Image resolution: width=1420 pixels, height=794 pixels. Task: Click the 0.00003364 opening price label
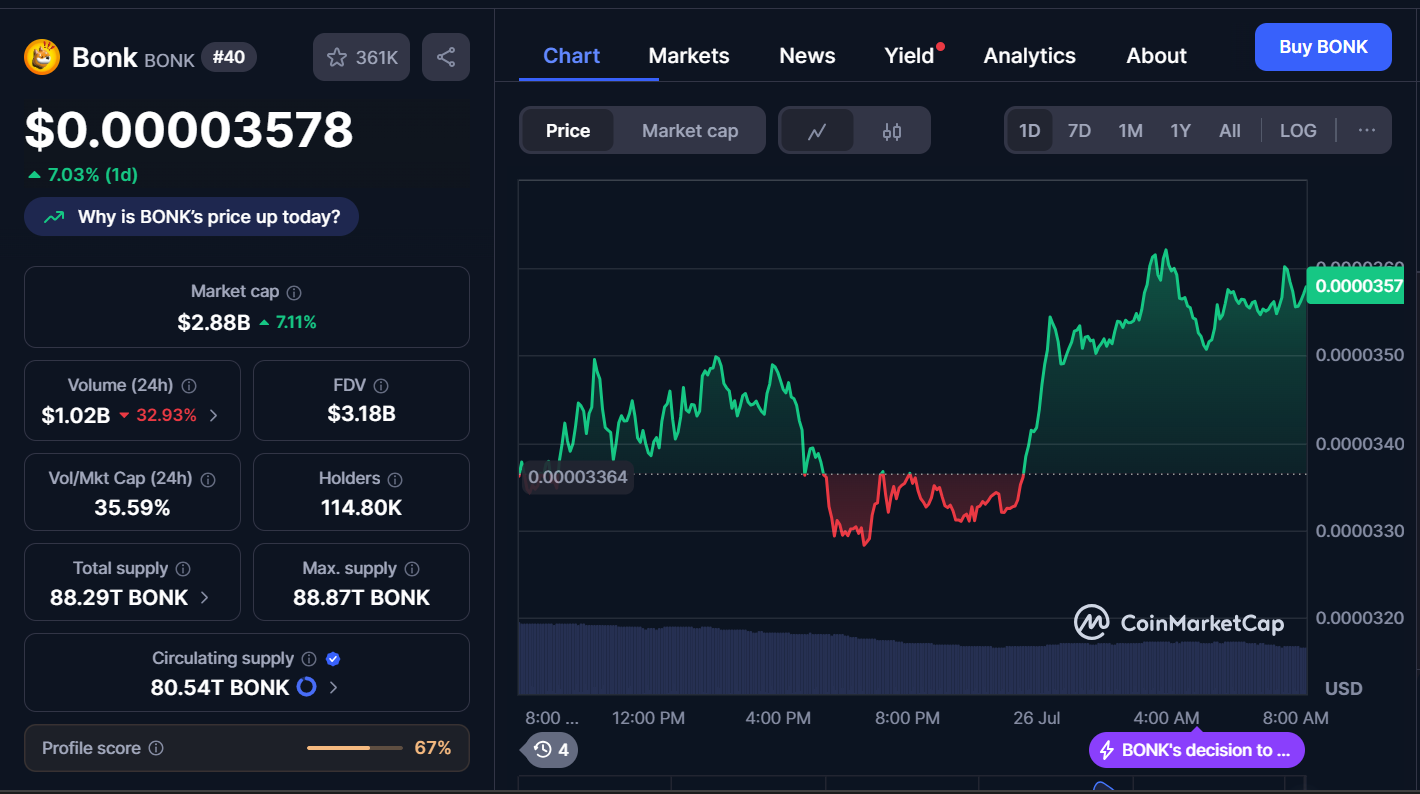point(578,477)
